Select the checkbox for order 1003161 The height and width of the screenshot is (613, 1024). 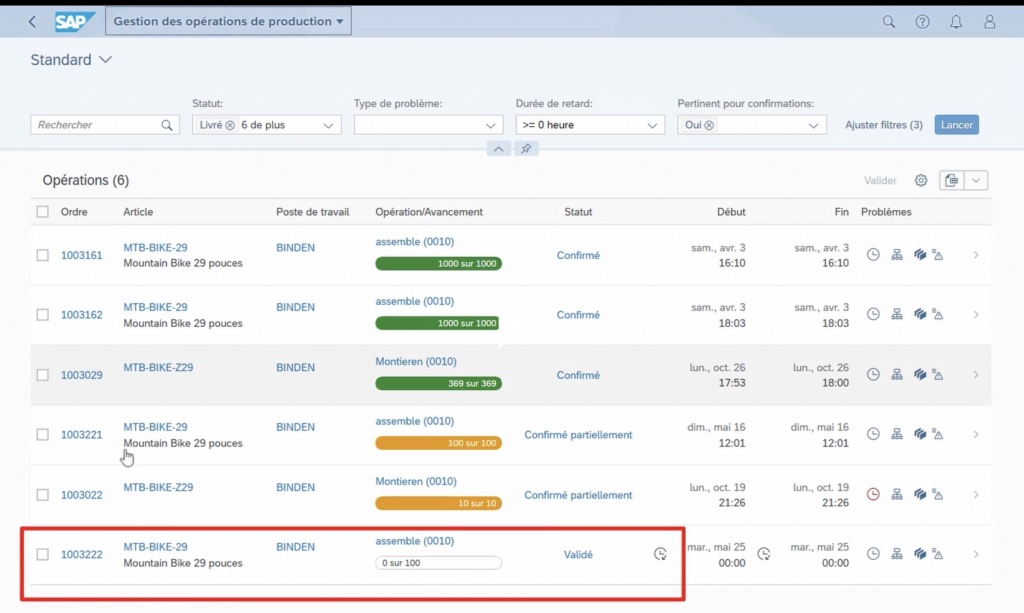click(42, 255)
